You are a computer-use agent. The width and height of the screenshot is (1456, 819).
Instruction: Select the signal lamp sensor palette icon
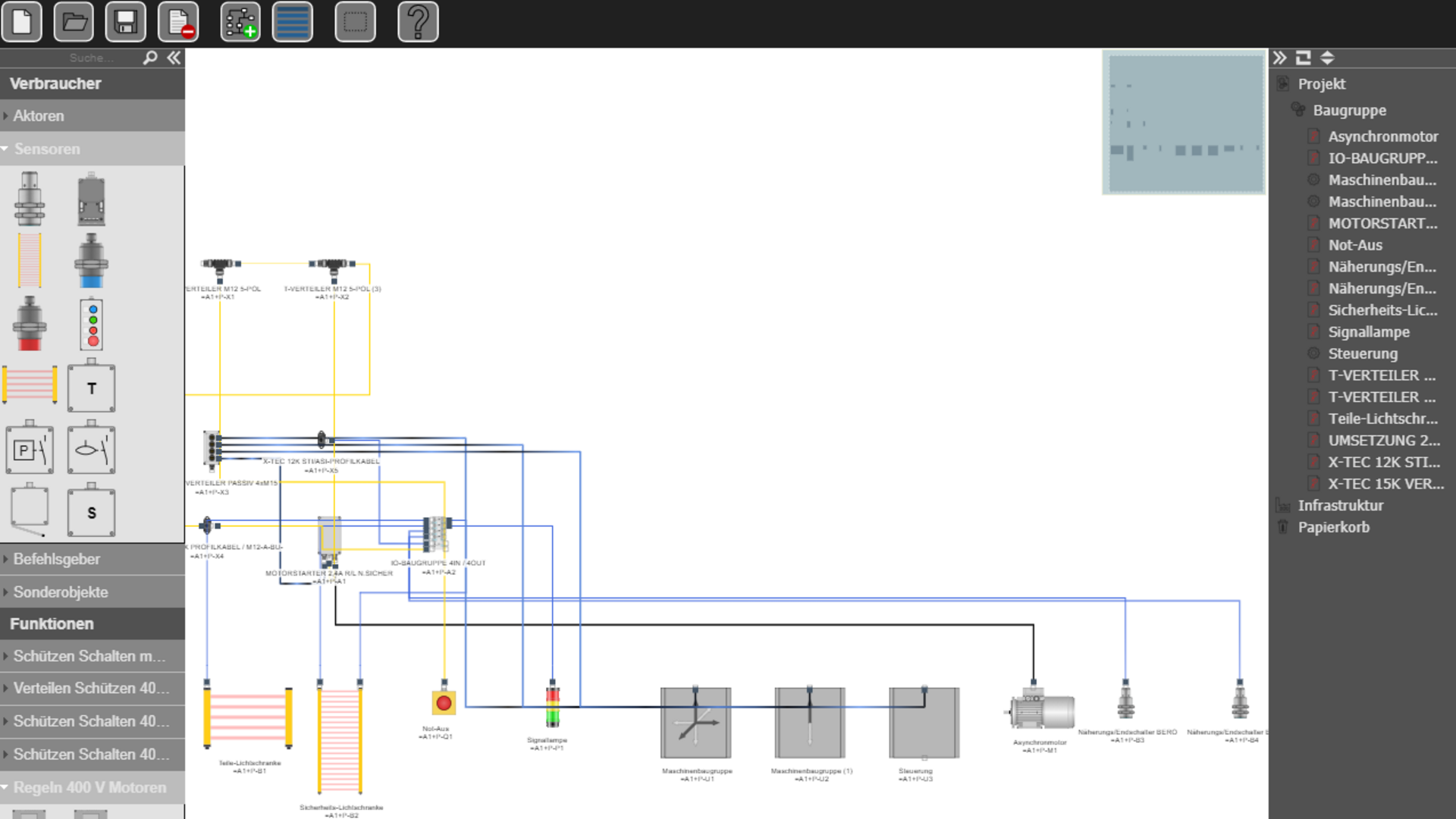point(92,325)
